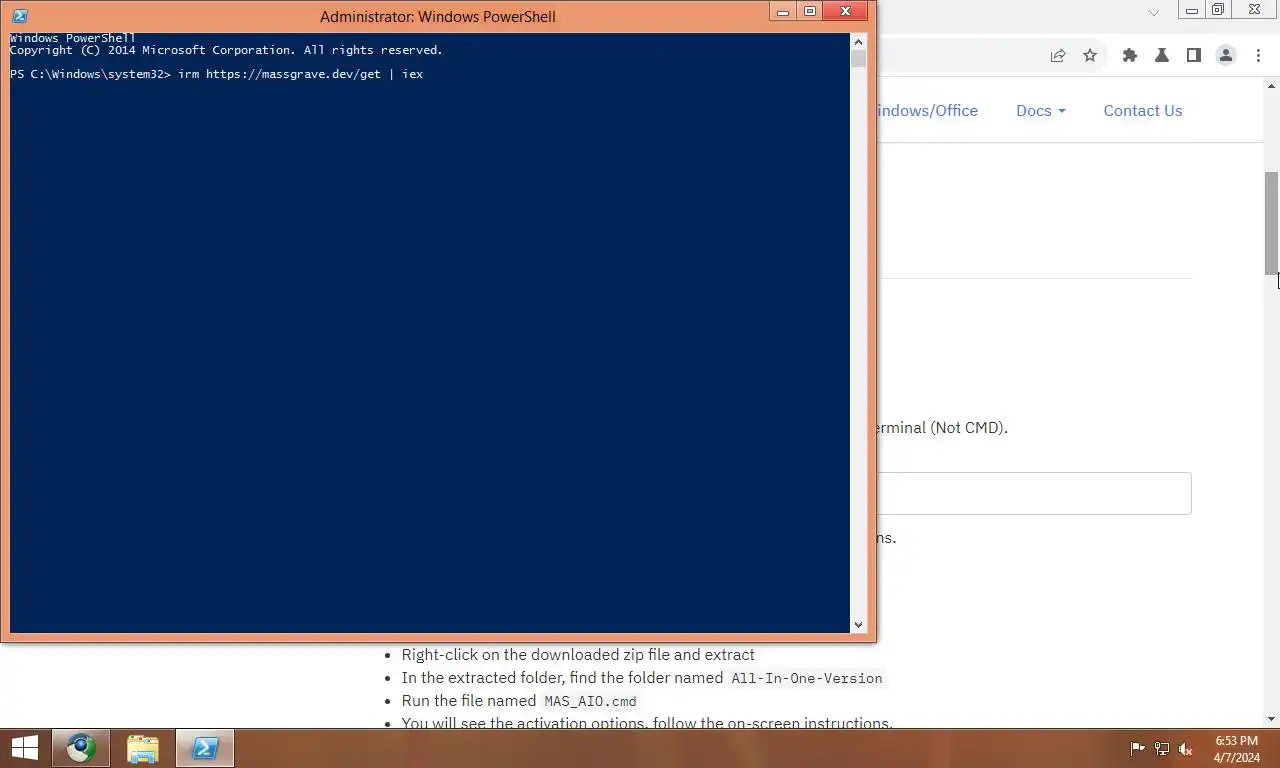1280x768 pixels.
Task: Open the browser profile avatar
Action: [1226, 56]
